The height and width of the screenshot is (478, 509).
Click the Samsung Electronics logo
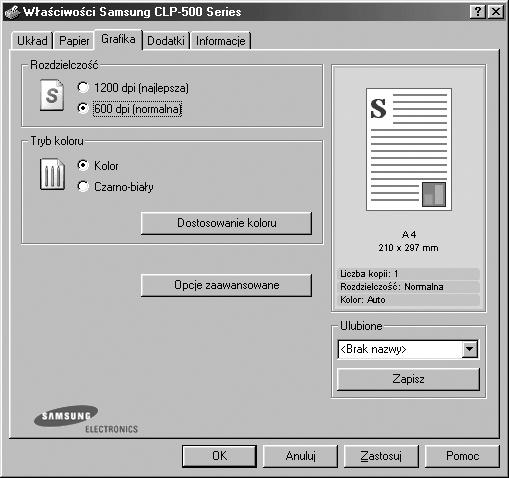(86, 419)
